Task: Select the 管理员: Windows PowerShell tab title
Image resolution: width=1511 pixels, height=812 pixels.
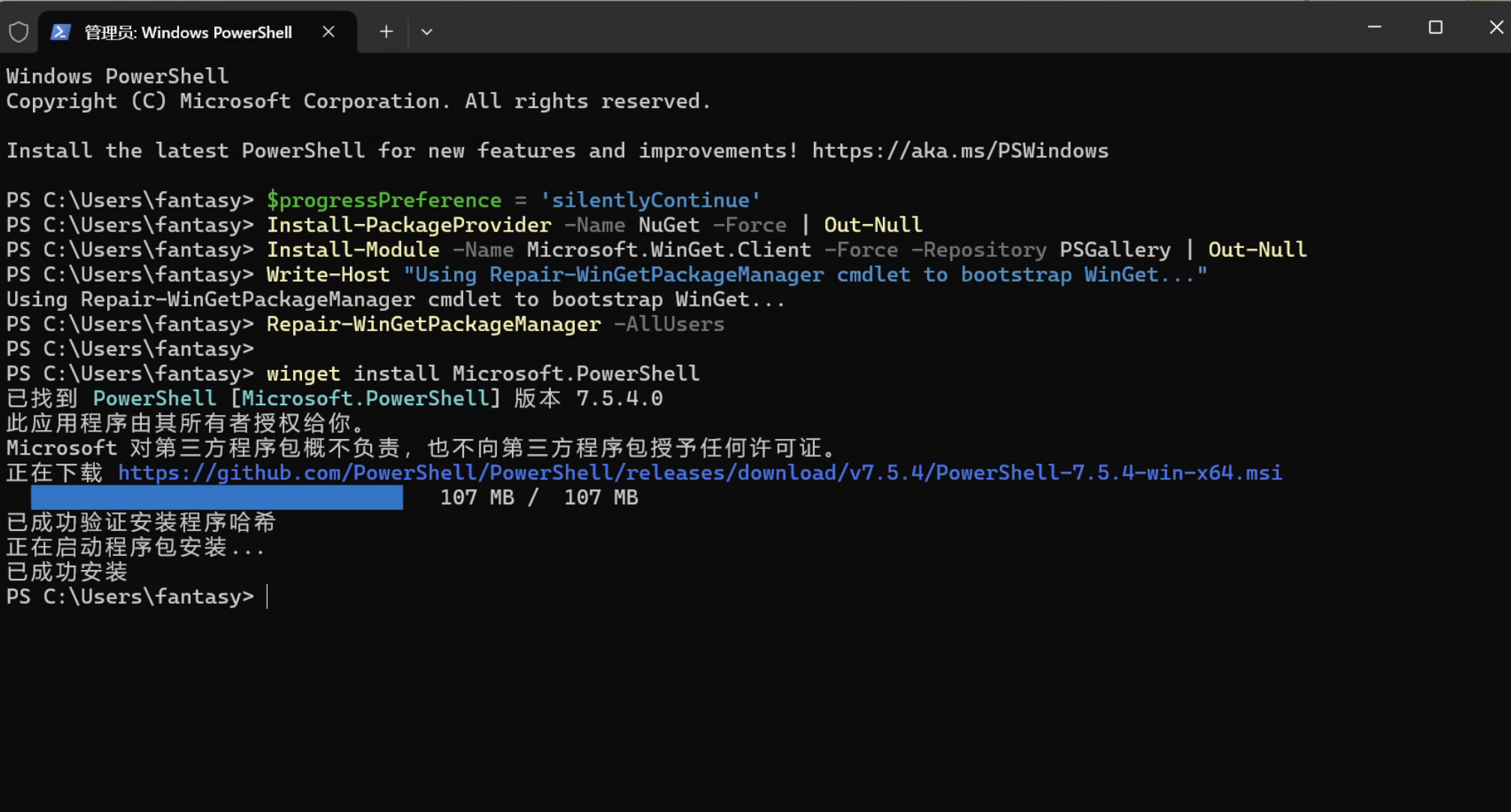Action: tap(188, 32)
